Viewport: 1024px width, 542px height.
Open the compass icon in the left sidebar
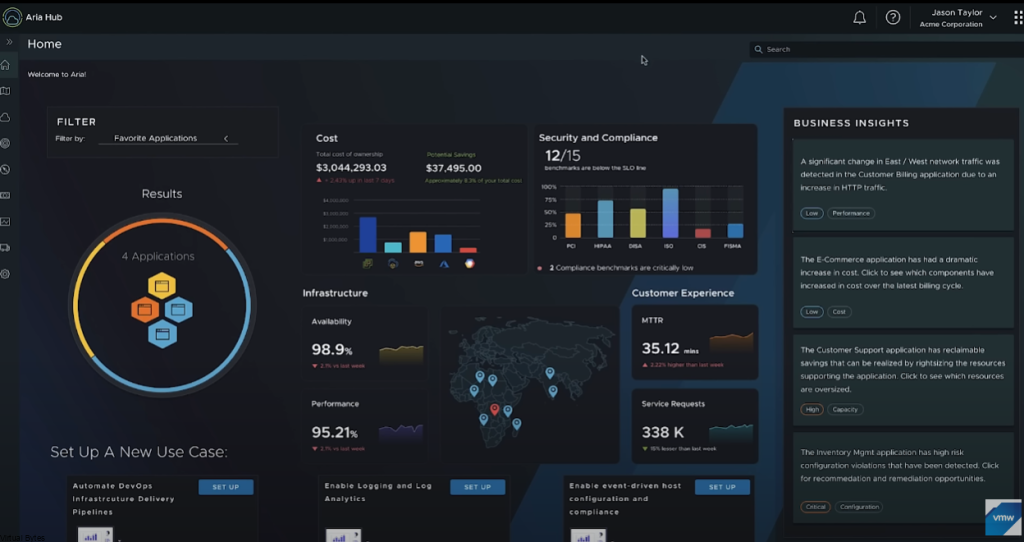[x=5, y=169]
